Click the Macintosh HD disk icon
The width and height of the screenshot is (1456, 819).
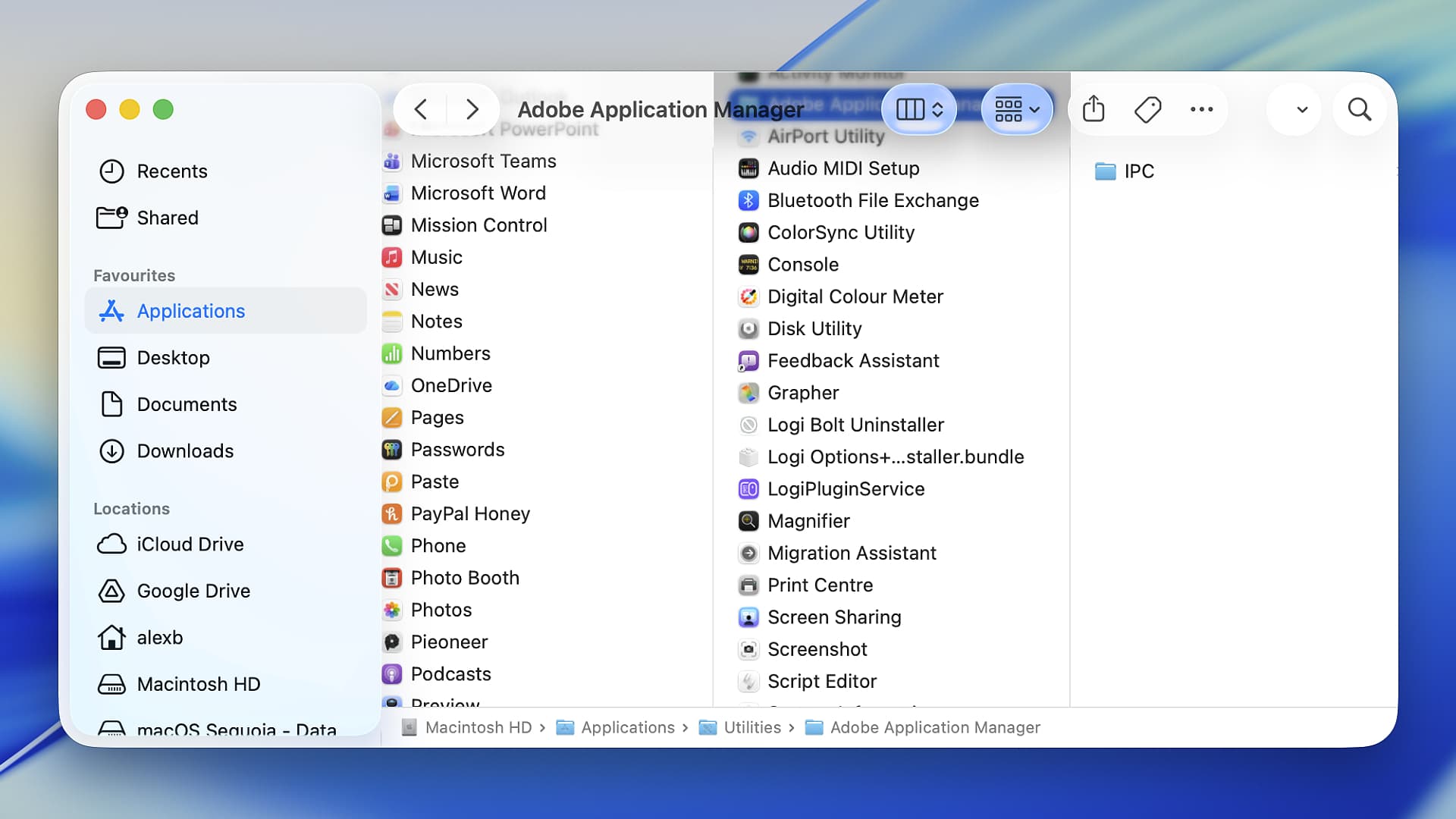click(x=112, y=684)
